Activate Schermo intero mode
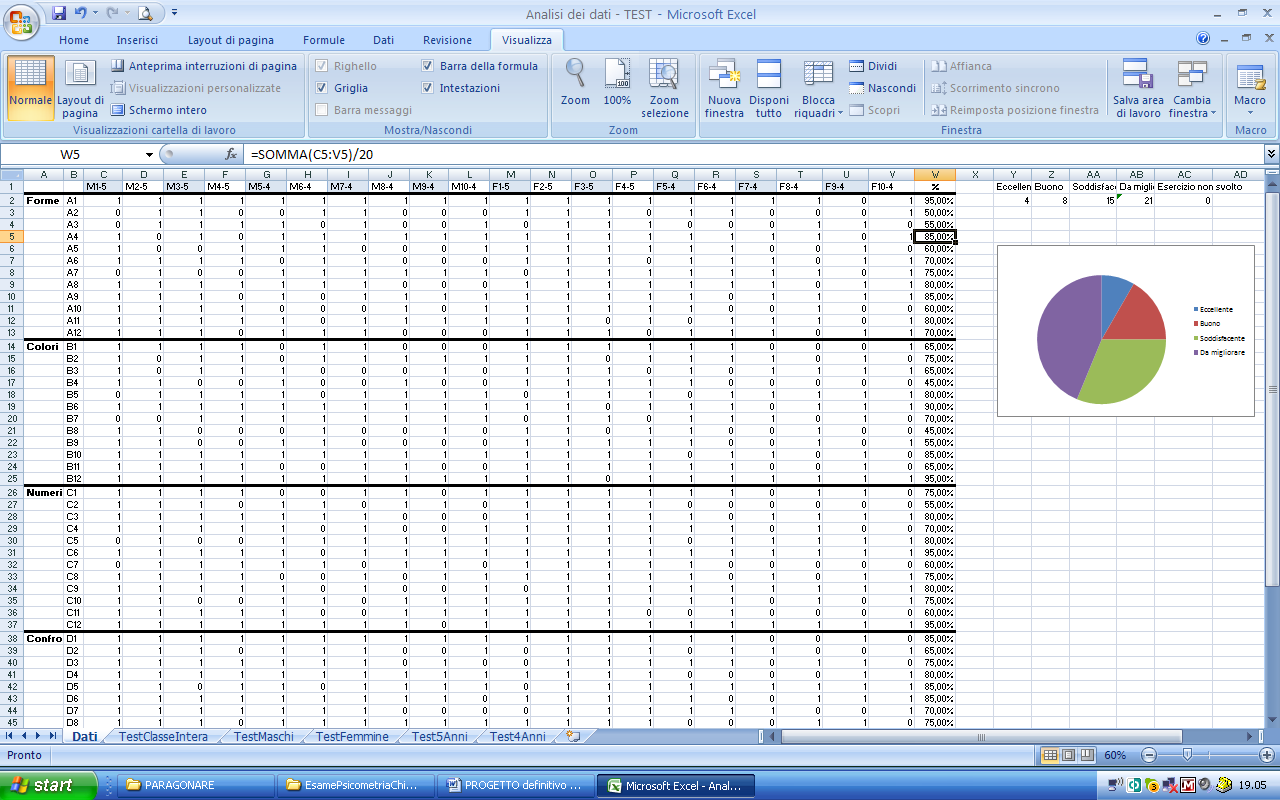 coord(159,110)
